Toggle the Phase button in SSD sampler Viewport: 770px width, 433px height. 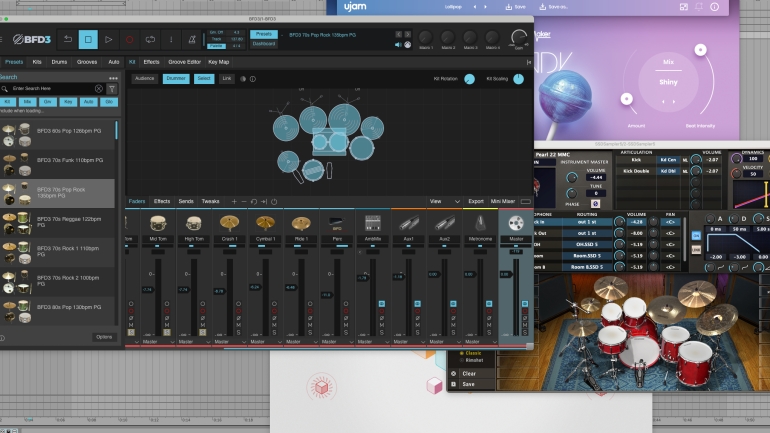(595, 204)
